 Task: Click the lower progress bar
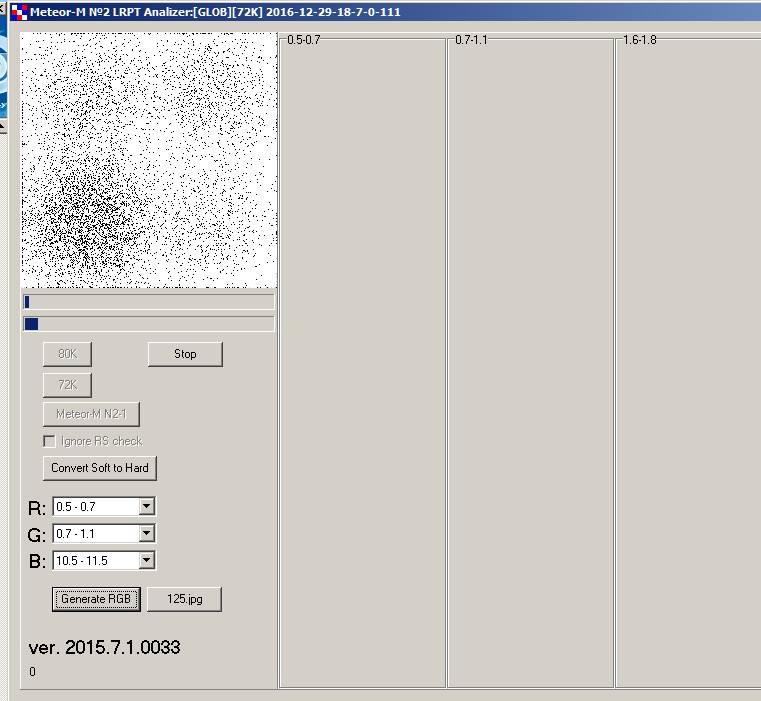[x=149, y=324]
